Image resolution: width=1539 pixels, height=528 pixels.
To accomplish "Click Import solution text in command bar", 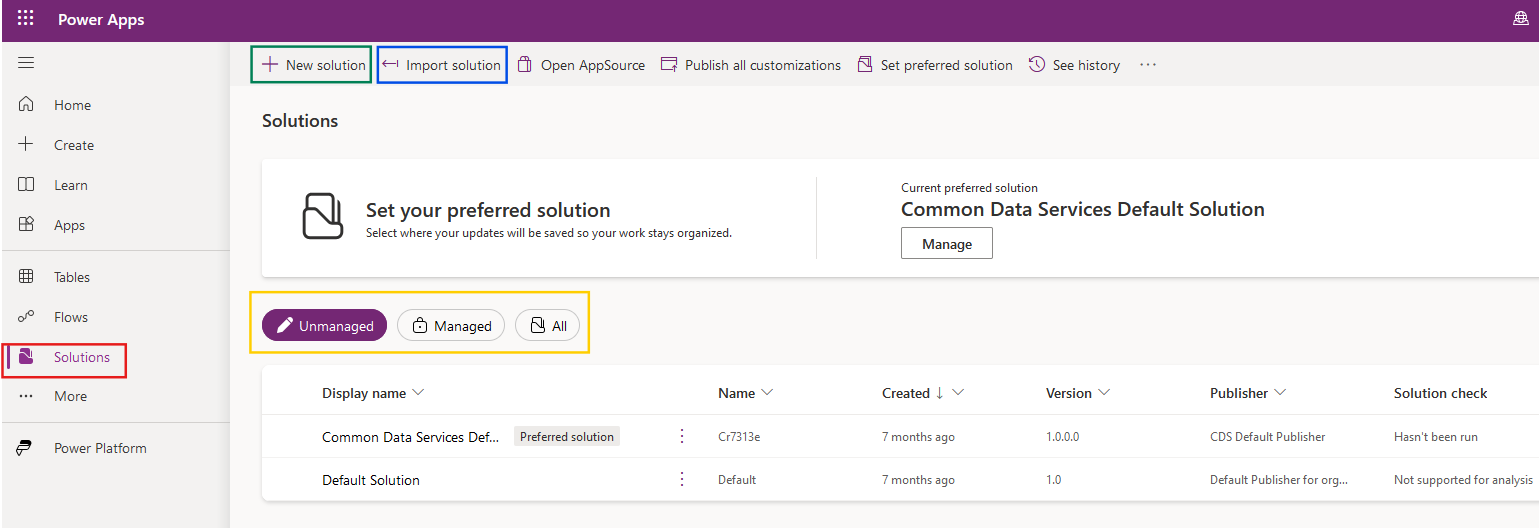I will 453,65.
